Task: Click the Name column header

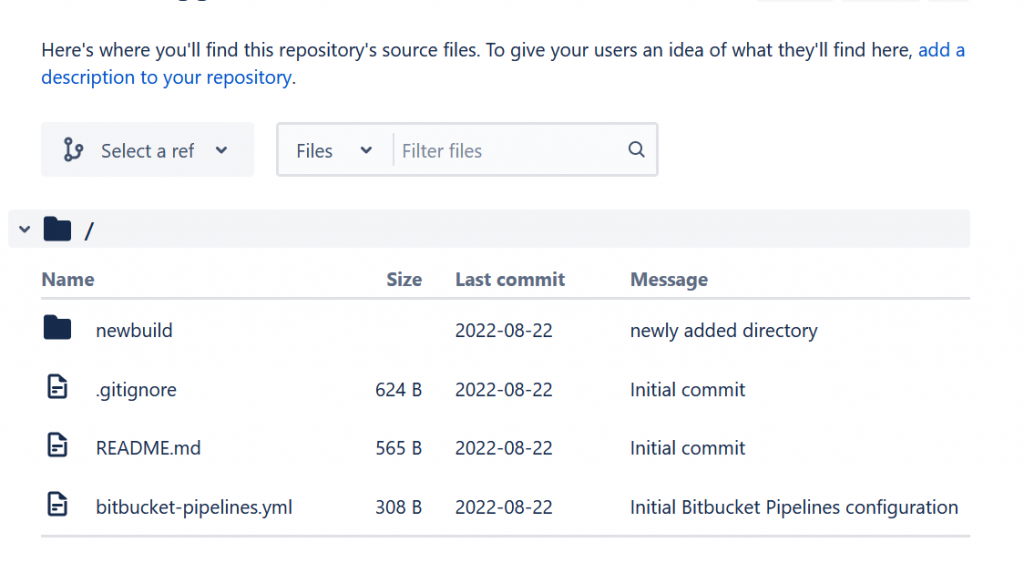Action: pyautogui.click(x=68, y=280)
